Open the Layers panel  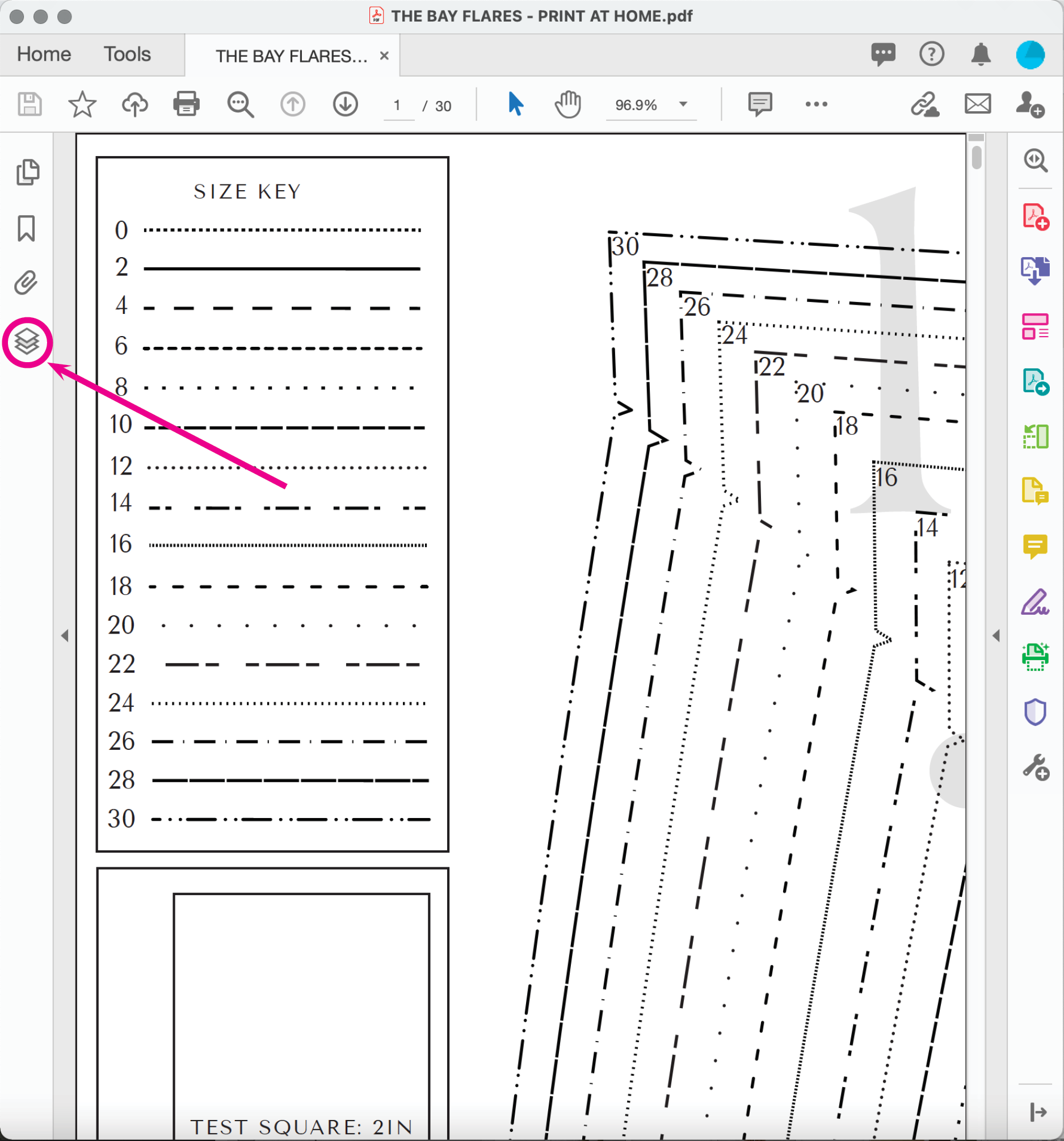[27, 342]
